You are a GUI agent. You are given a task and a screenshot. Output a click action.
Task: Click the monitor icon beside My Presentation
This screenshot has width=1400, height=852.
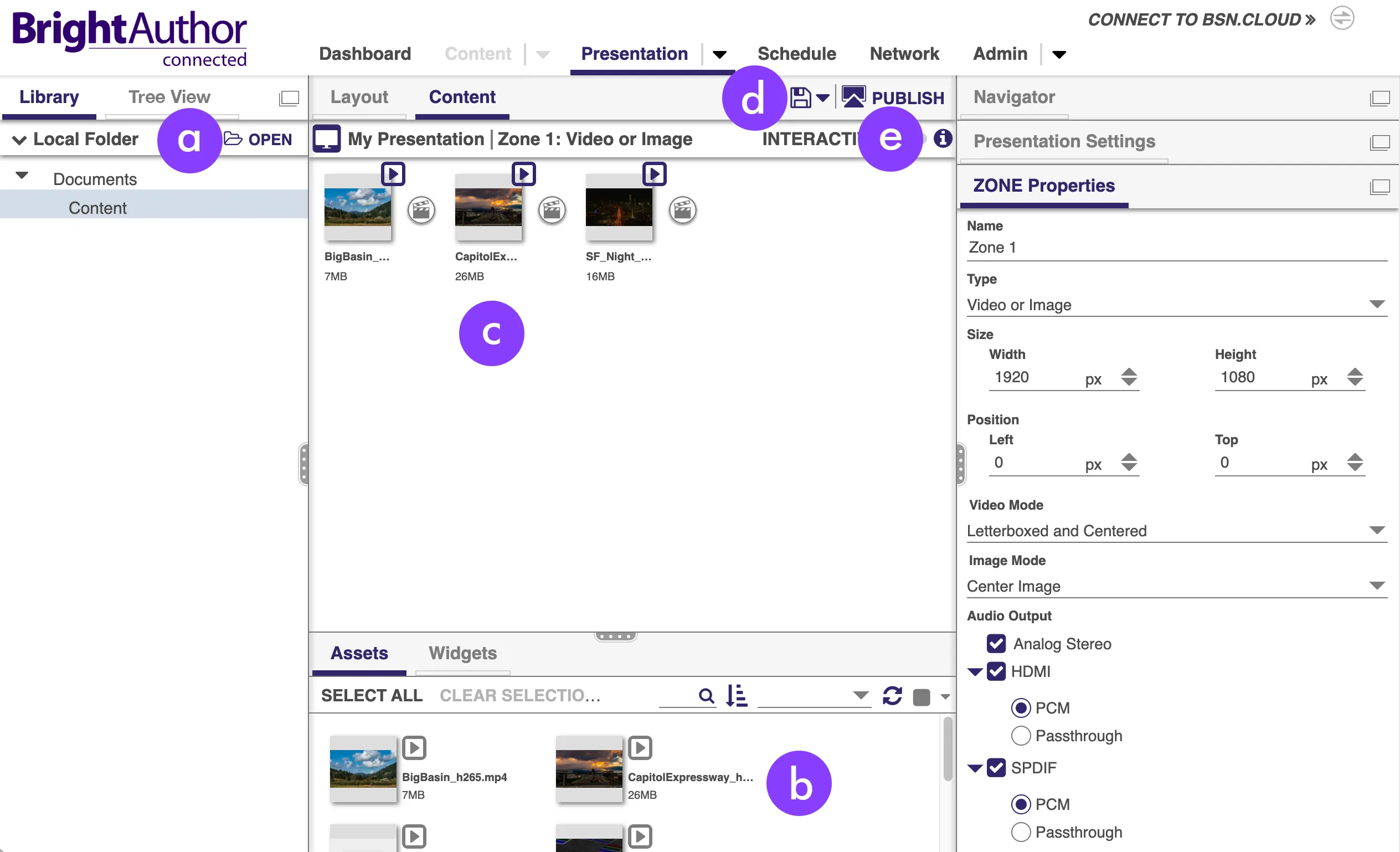click(x=327, y=138)
